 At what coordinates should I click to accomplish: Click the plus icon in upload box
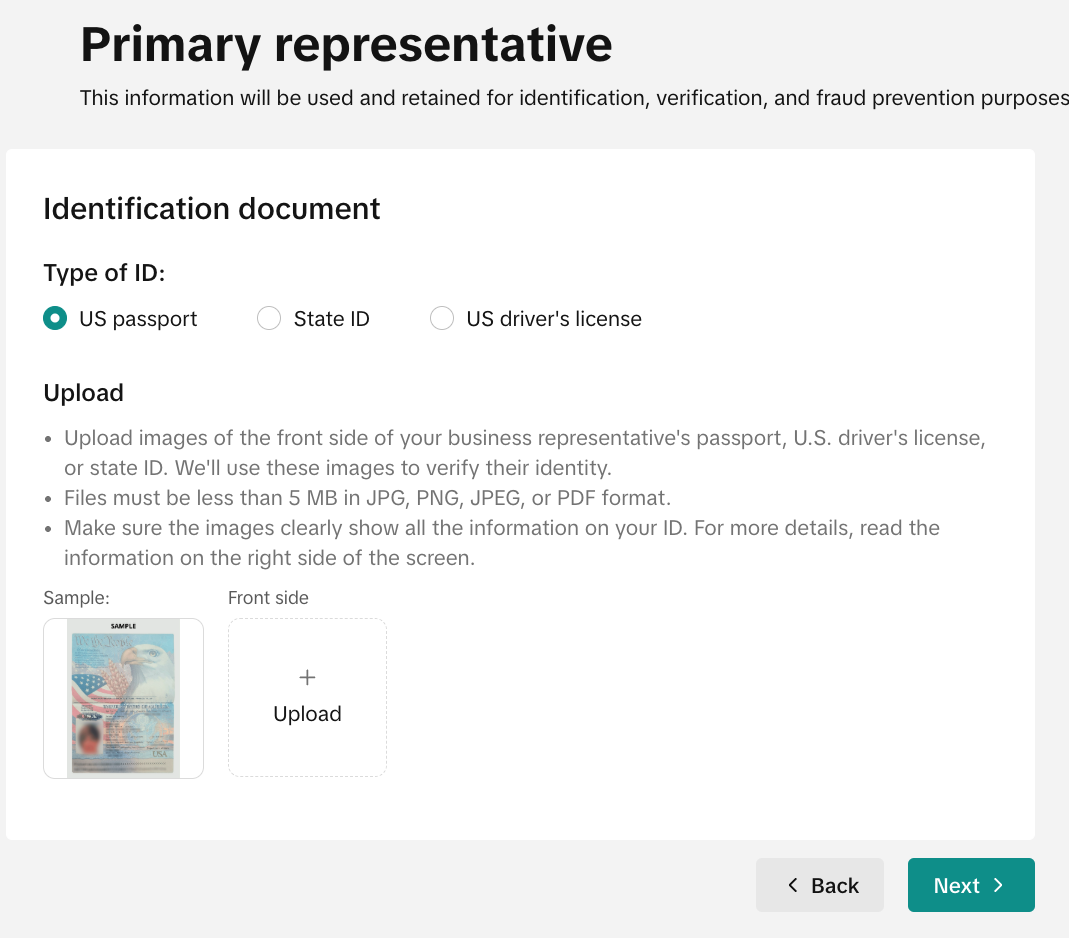click(307, 677)
